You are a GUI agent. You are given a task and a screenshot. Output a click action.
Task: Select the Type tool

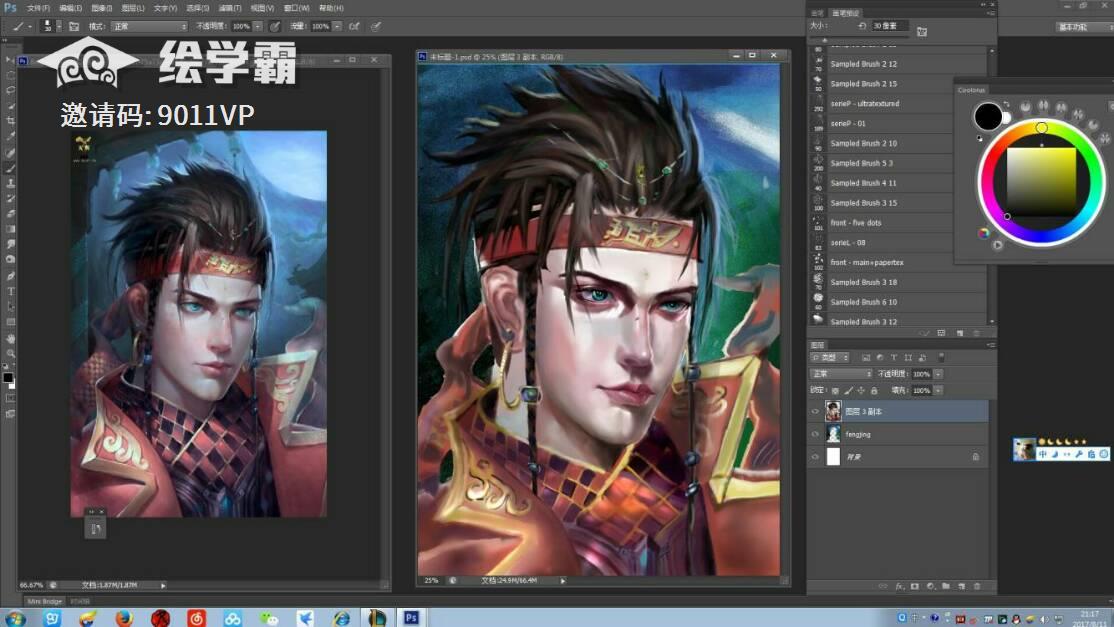(10, 291)
